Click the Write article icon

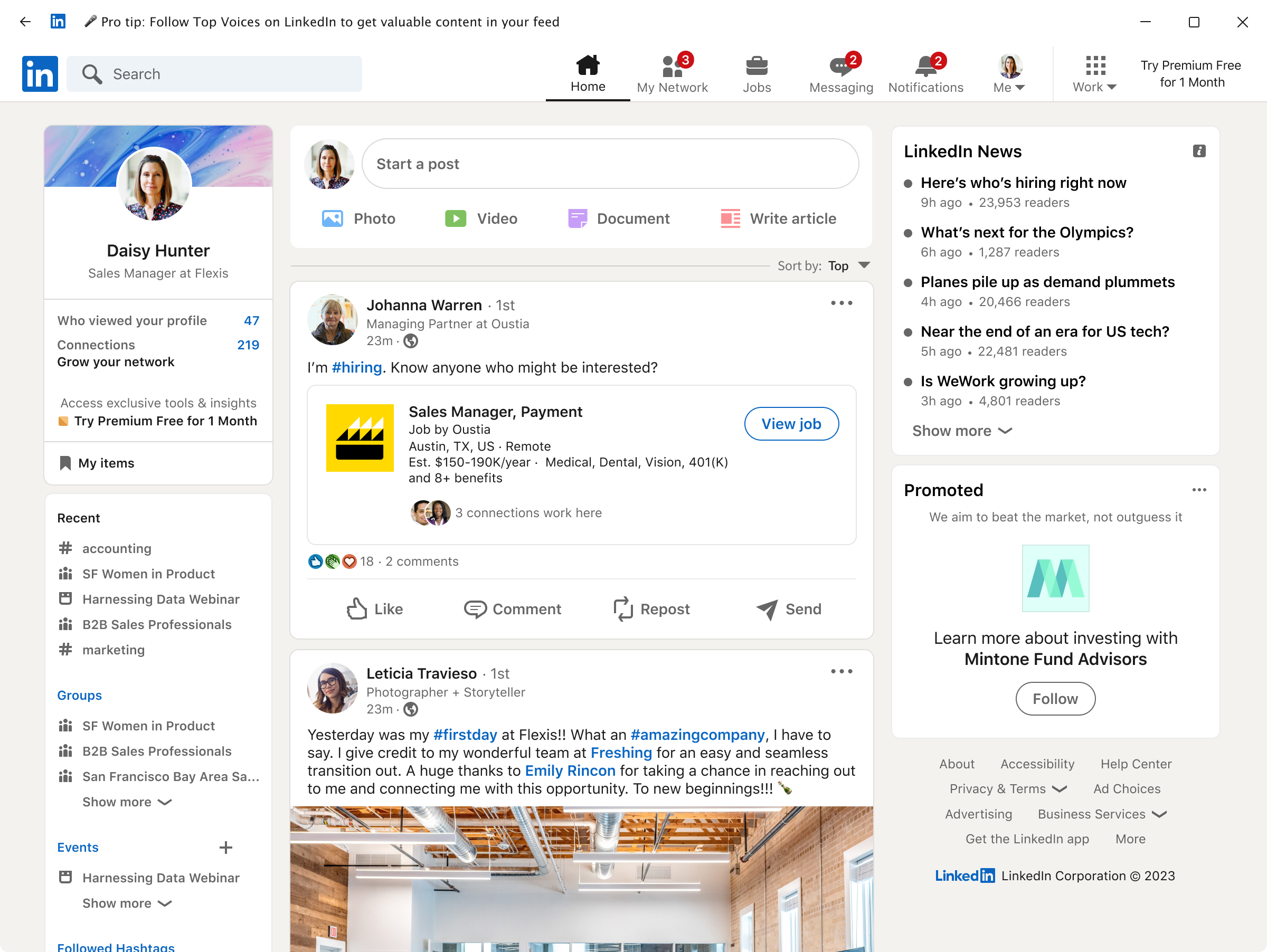pyautogui.click(x=730, y=218)
